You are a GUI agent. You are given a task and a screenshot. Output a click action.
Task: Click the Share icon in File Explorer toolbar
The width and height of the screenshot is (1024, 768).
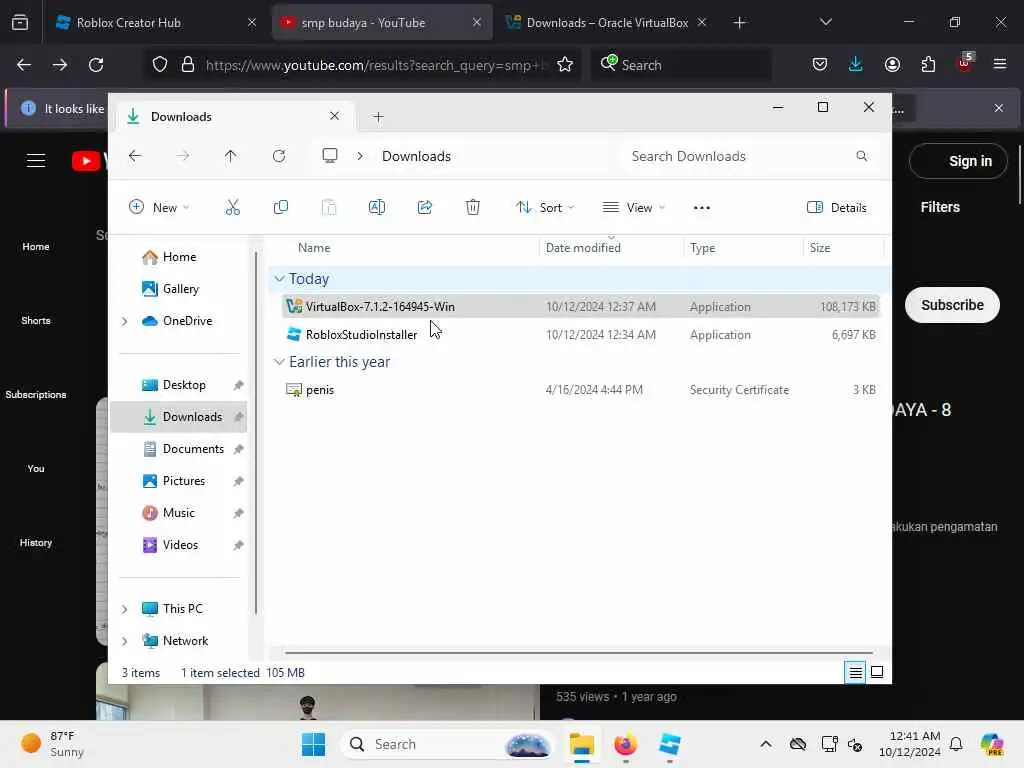pos(424,208)
